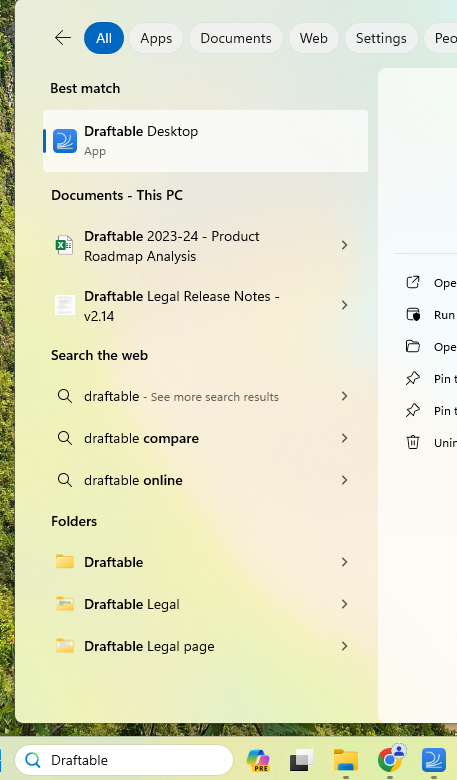457x780 pixels.
Task: Click the Run as administrator shield icon
Action: coord(413,314)
